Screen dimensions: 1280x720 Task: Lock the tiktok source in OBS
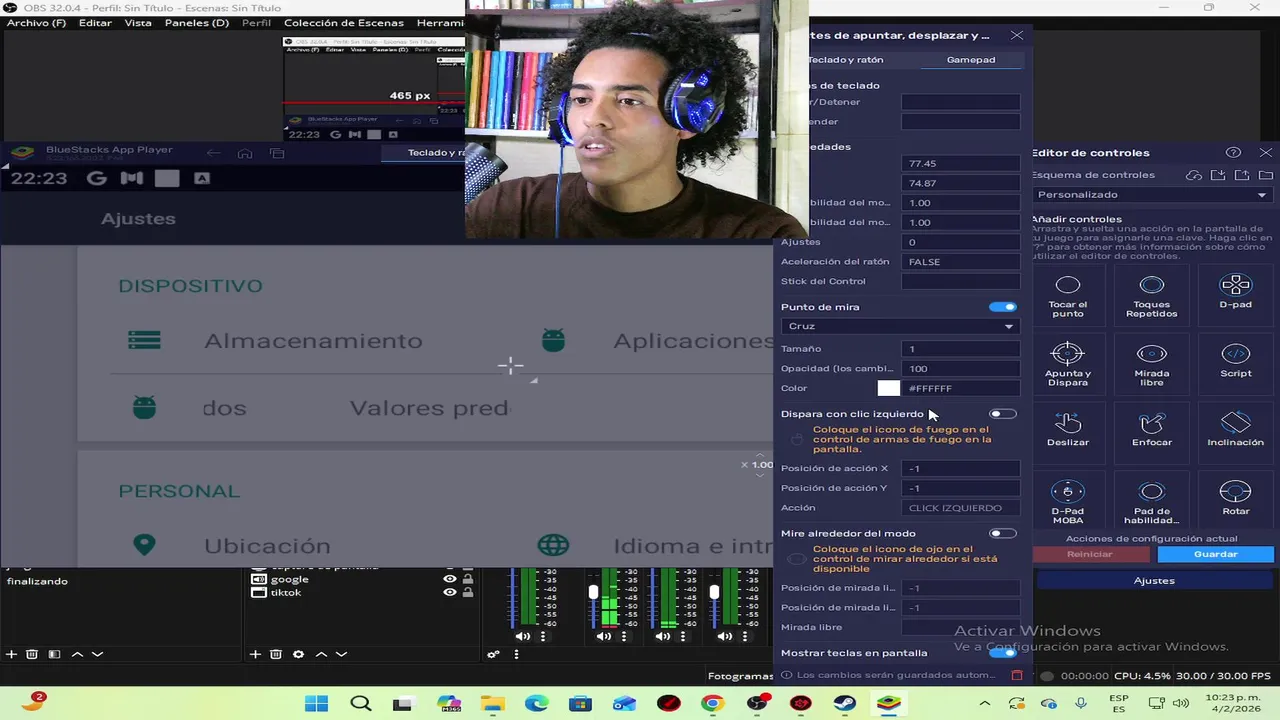468,592
